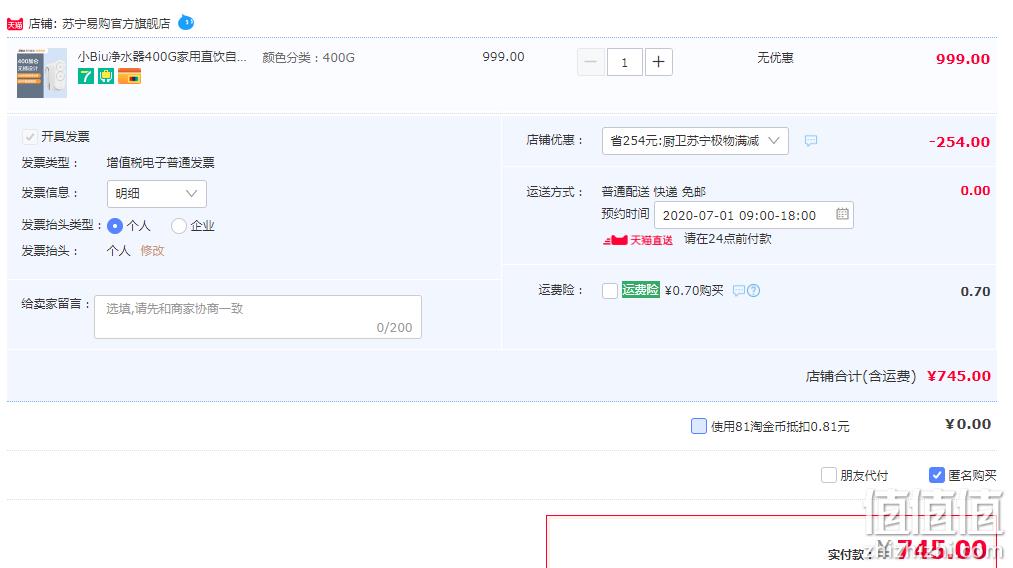Select the 企业 invoice radio button
The image size is (1013, 568).
pyautogui.click(x=179, y=226)
